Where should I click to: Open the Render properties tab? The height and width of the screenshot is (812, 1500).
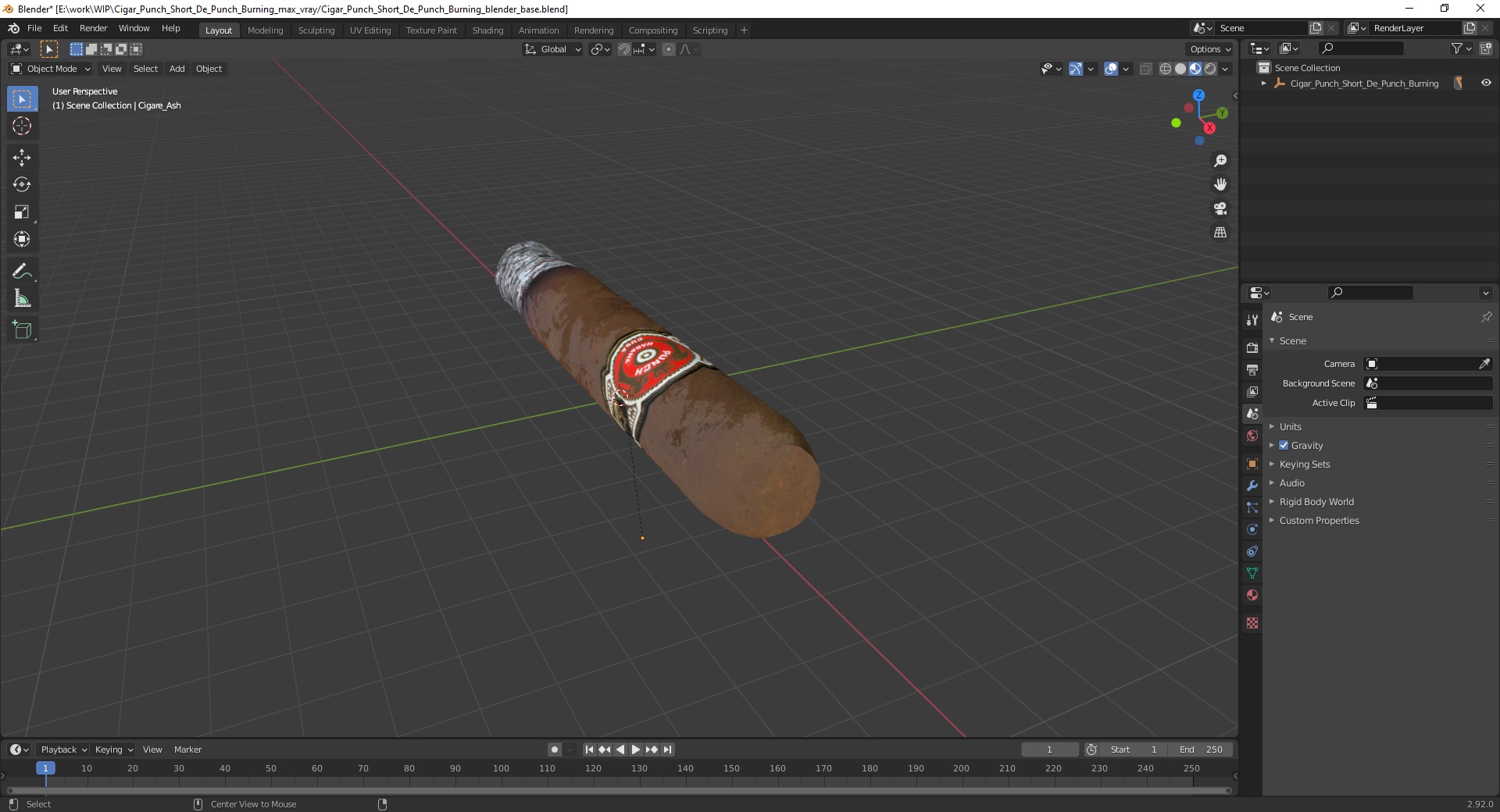click(x=1252, y=347)
